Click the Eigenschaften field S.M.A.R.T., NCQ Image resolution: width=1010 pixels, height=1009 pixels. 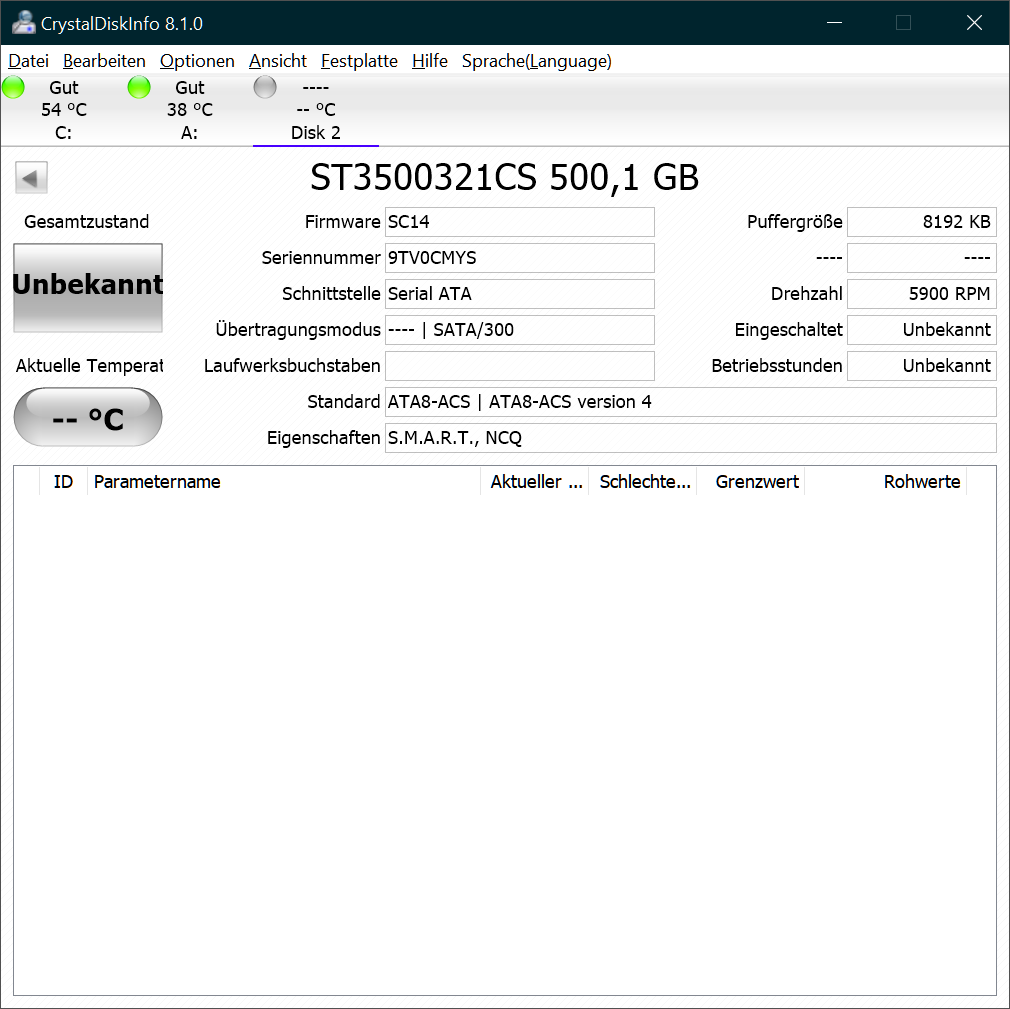691,438
